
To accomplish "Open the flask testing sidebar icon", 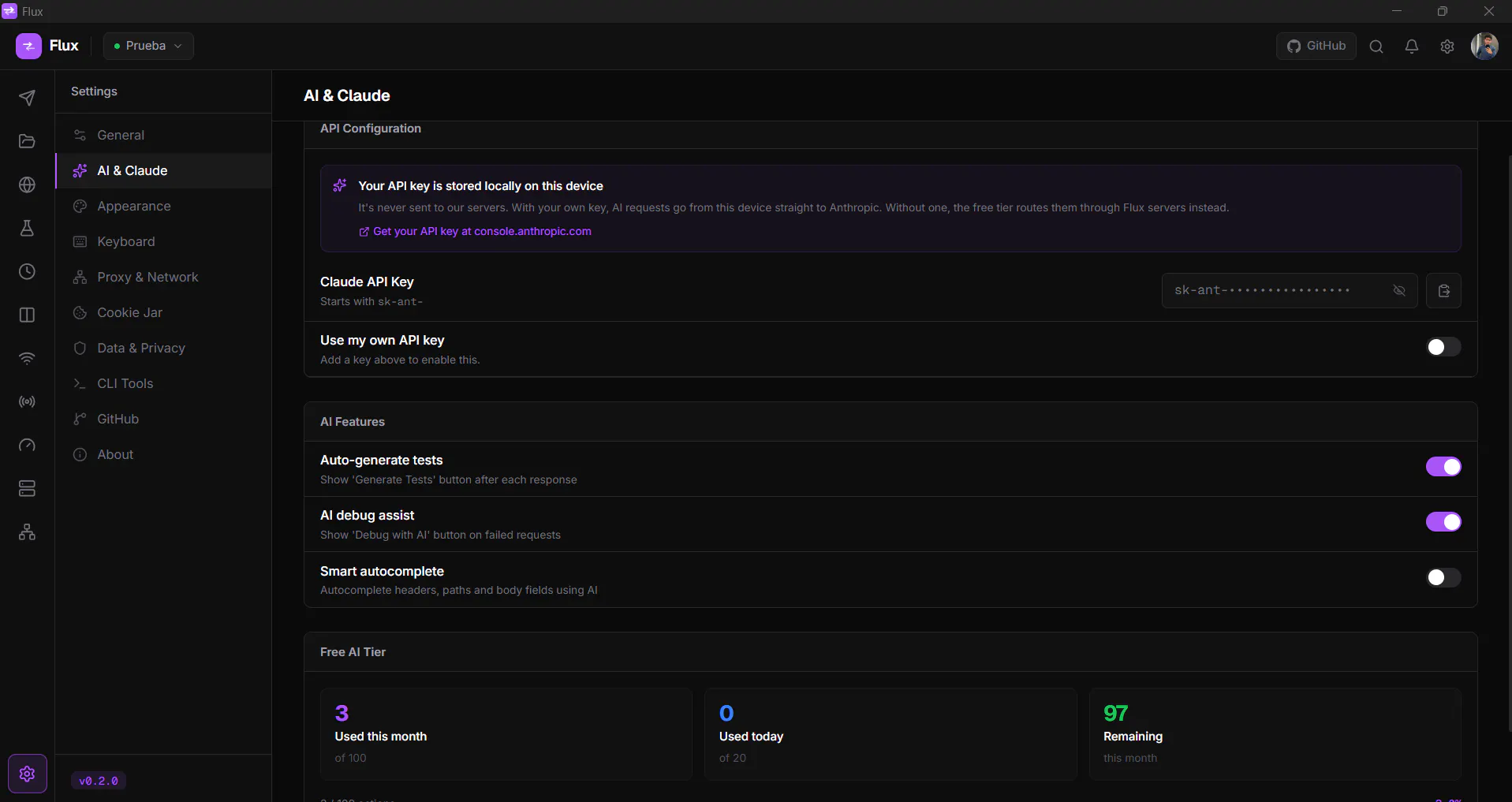I will (27, 228).
